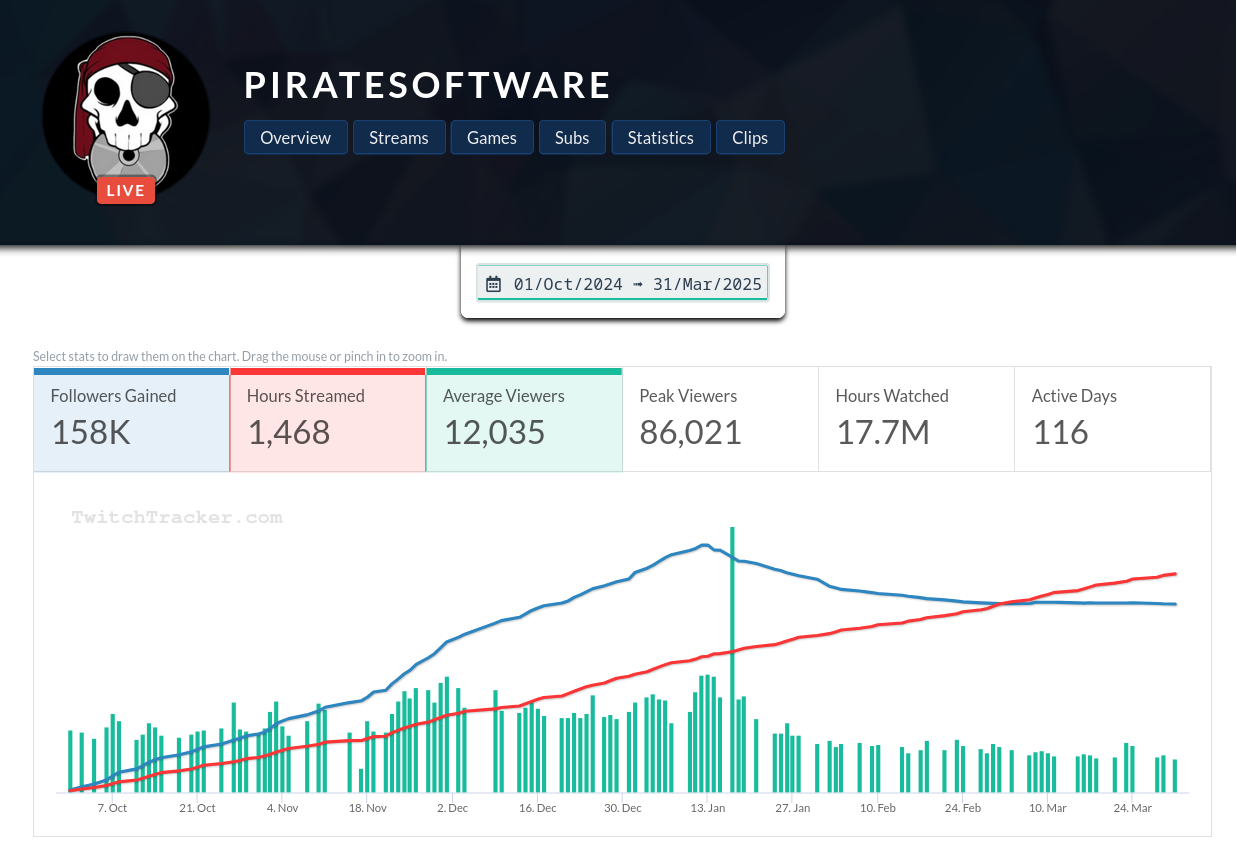Enable the Active Days stat

tap(1111, 418)
